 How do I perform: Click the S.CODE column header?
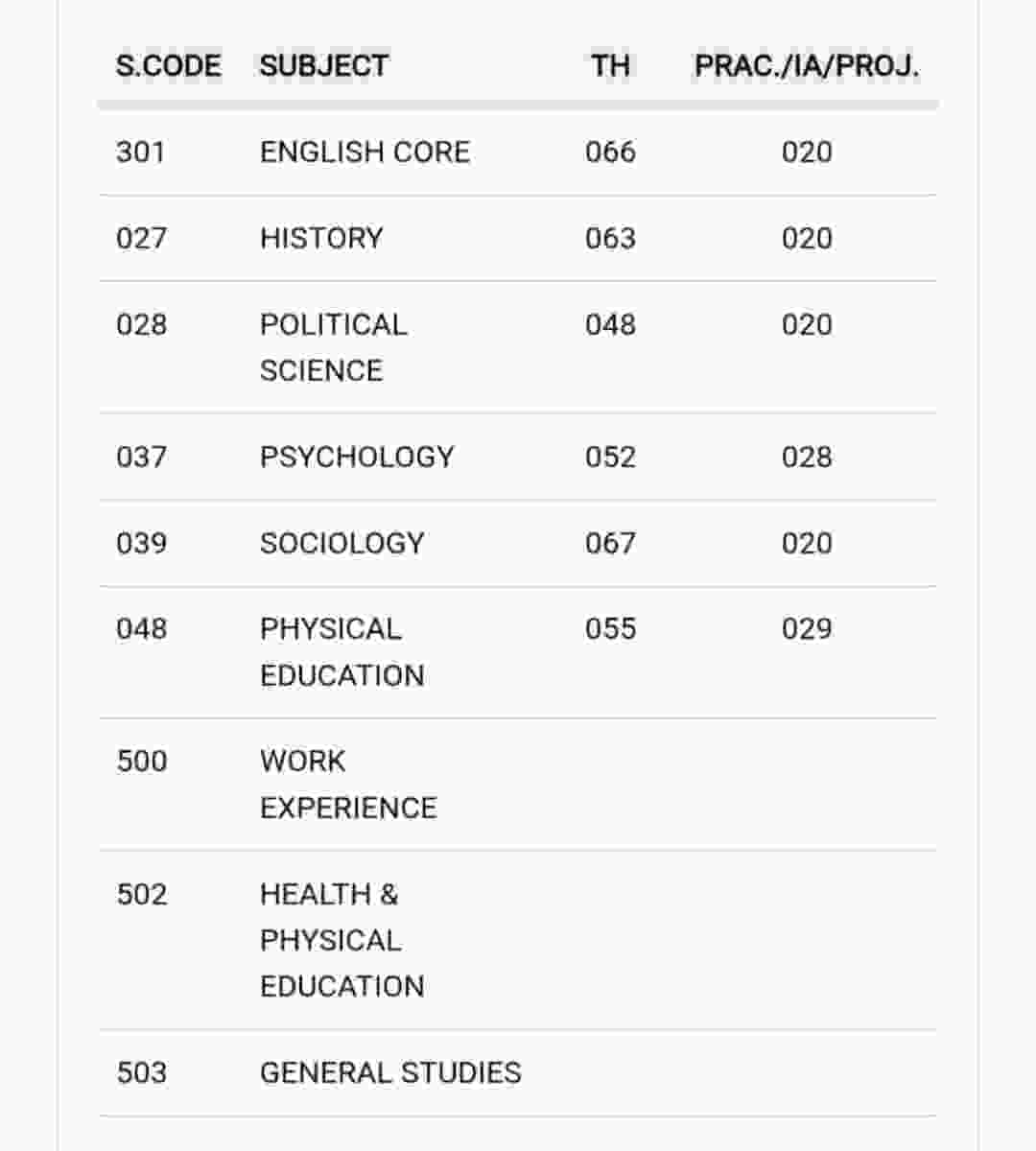coord(168,66)
